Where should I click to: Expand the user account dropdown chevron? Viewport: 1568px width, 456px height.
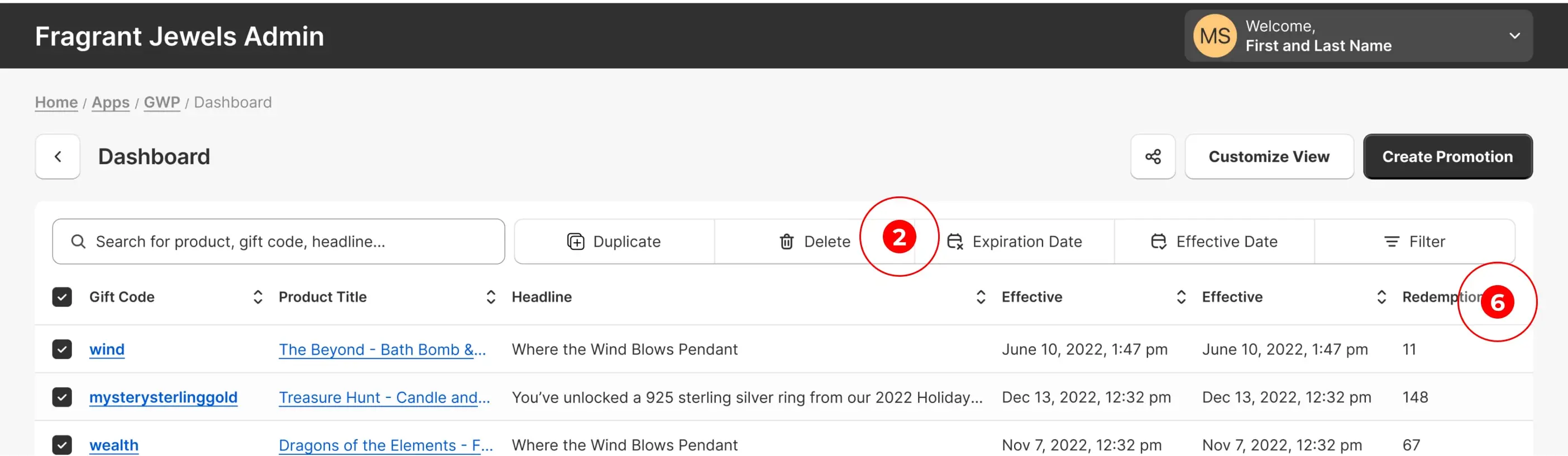point(1514,36)
